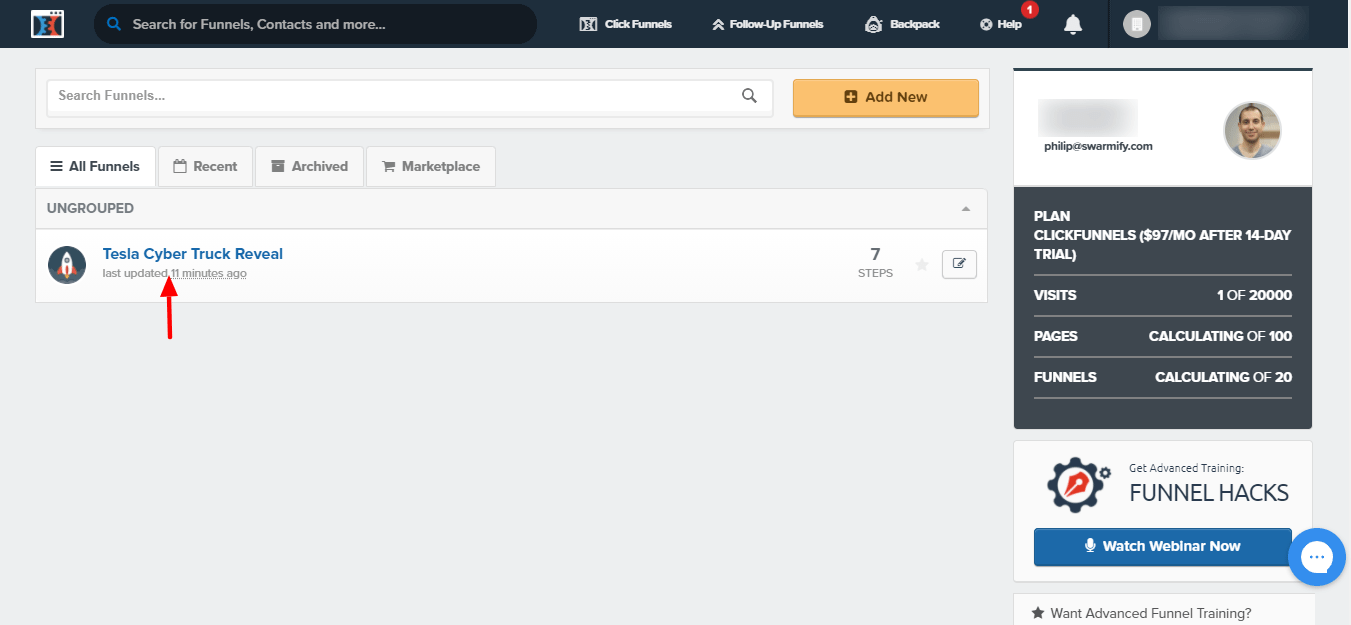Click the magnifier icon in Search Funnels
Screen dimensions: 1351x625
pyautogui.click(x=749, y=96)
